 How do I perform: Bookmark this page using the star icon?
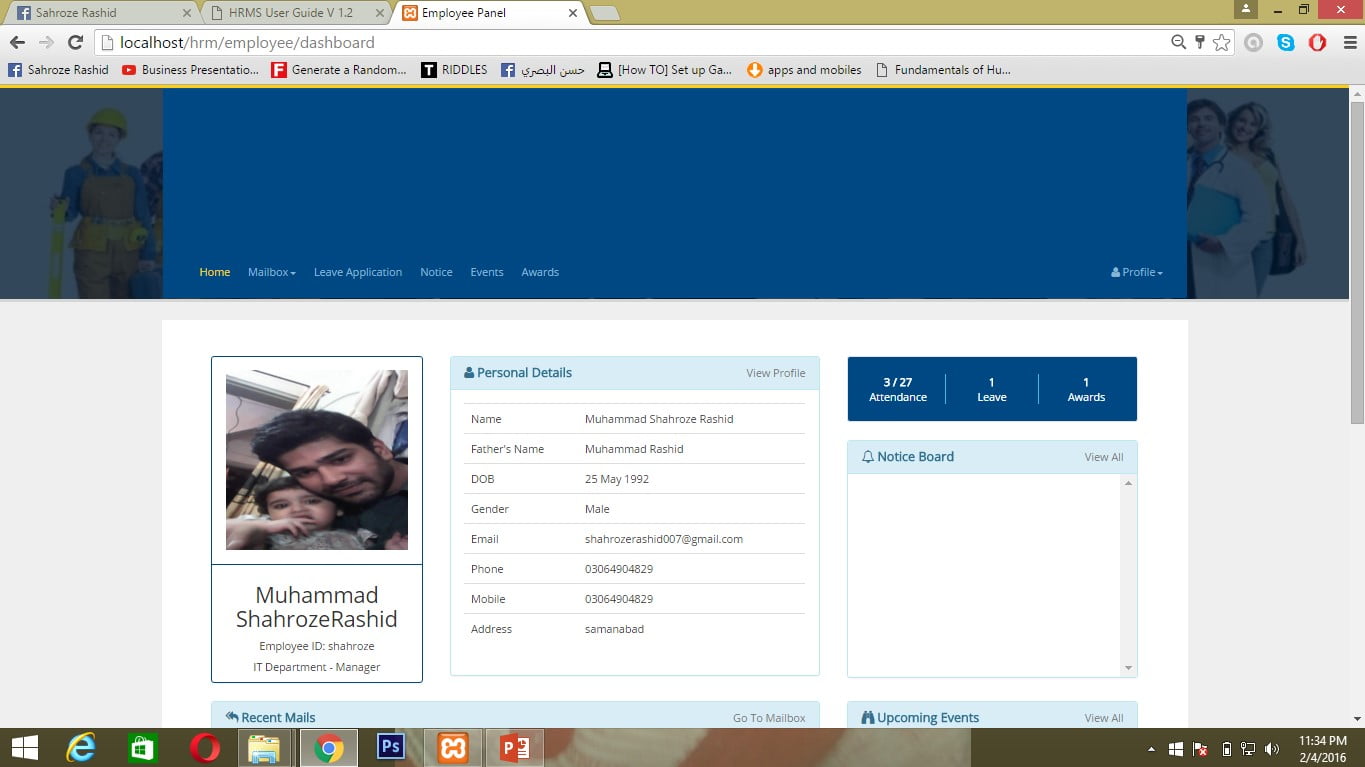1221,43
